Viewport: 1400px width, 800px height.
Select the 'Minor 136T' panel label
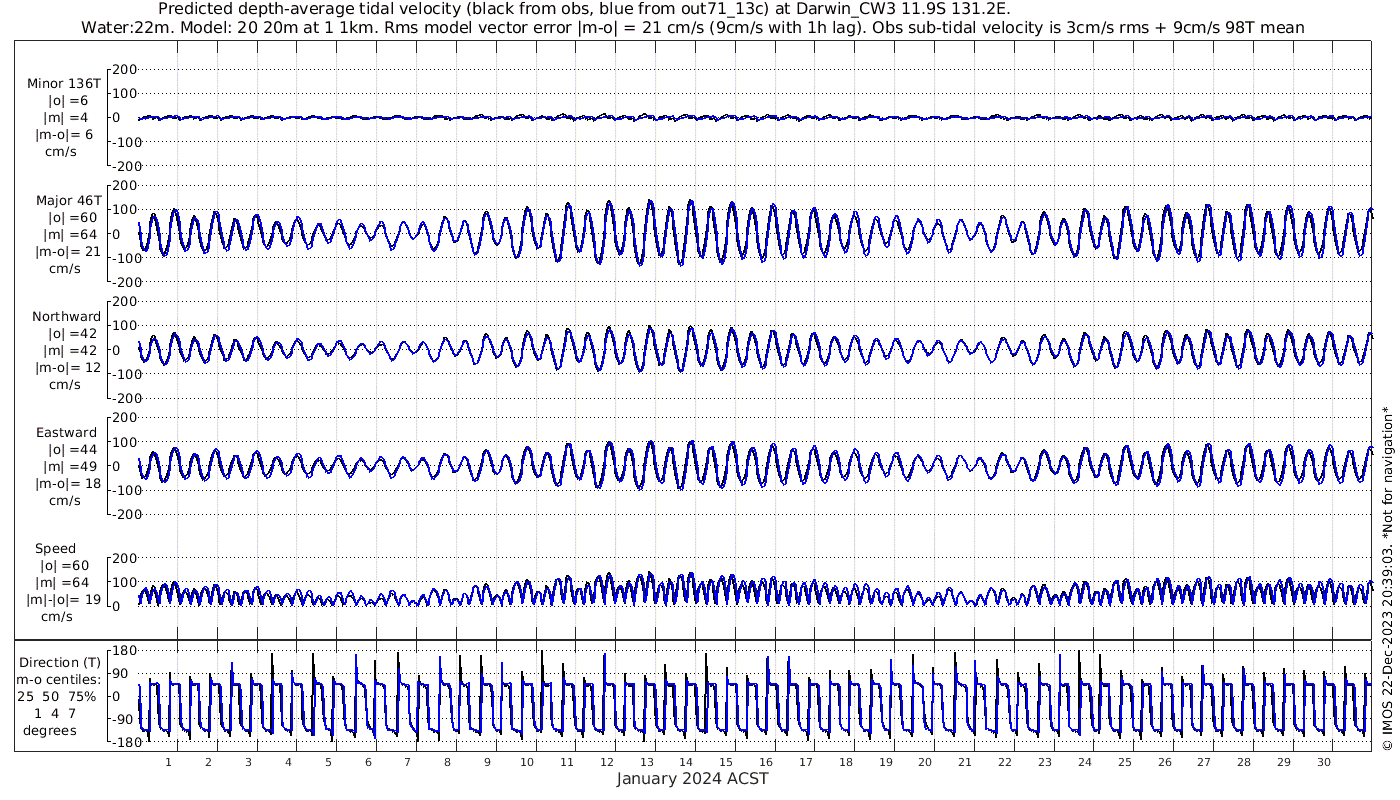64,83
